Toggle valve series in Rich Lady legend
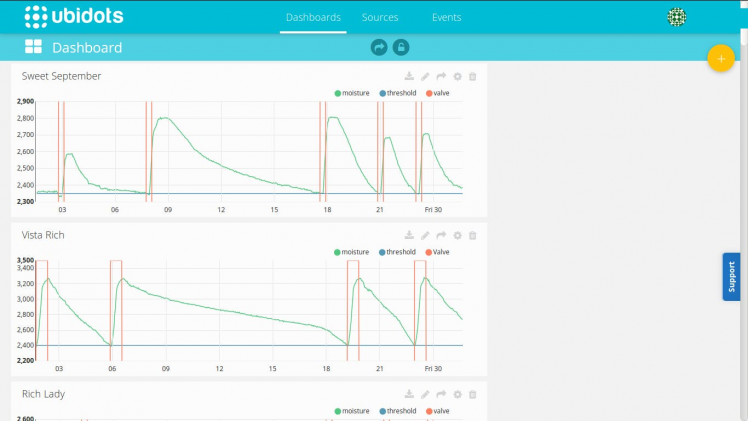This screenshot has height=421, width=748. click(437, 411)
